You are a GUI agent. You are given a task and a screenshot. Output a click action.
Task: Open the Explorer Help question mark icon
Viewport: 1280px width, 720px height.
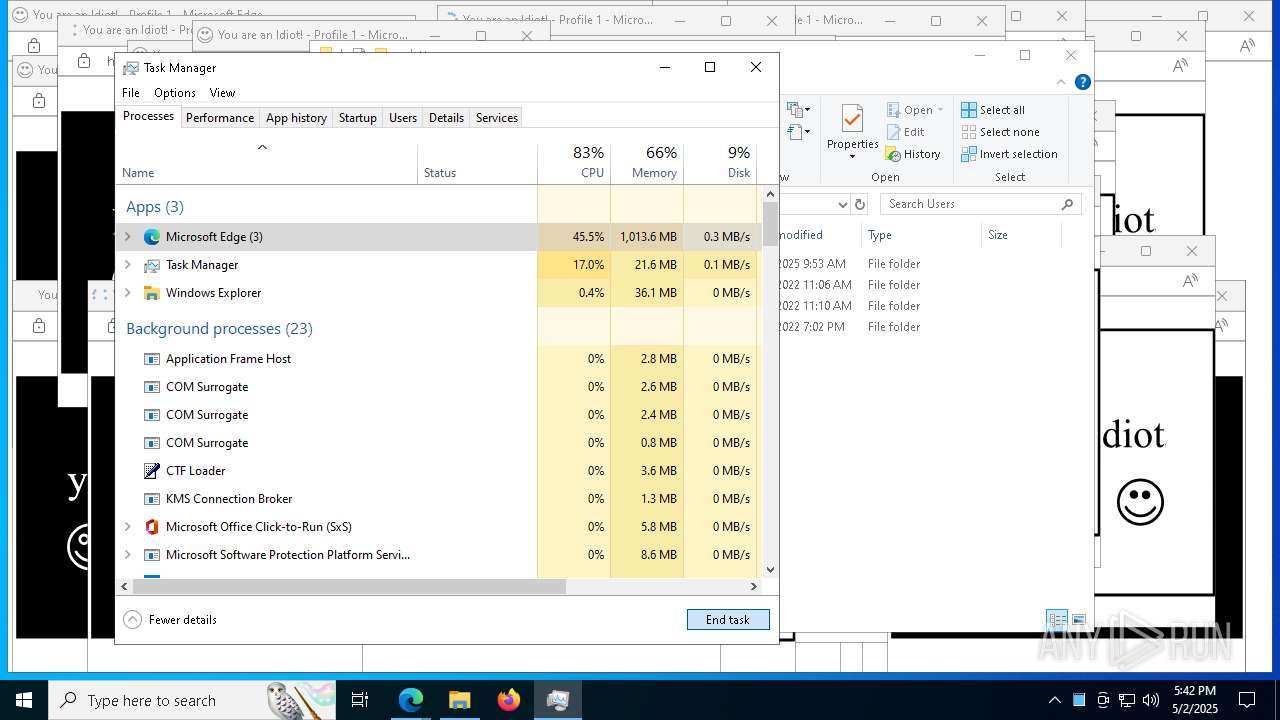[1082, 82]
